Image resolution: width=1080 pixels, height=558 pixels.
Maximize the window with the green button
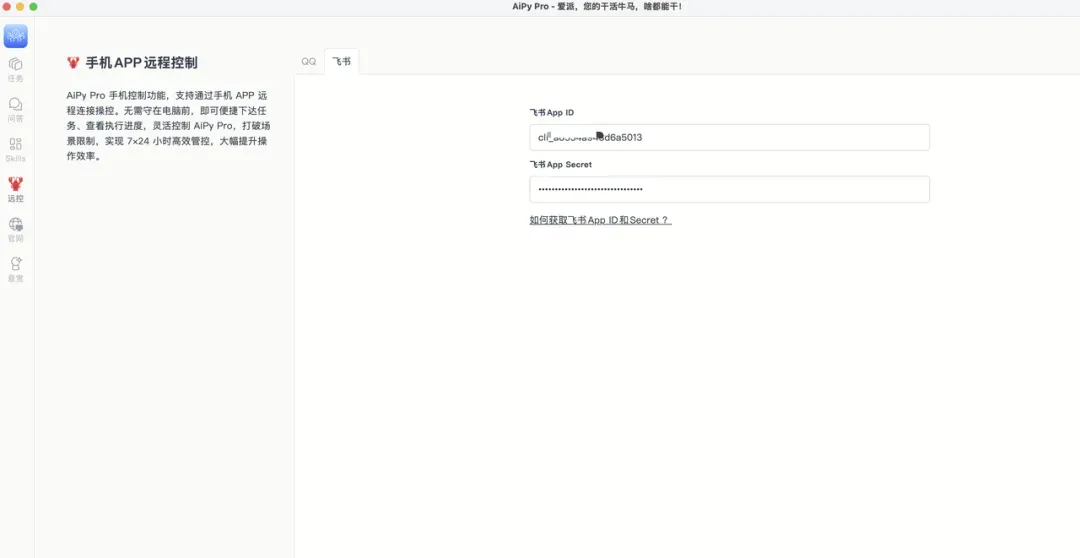(x=33, y=7)
